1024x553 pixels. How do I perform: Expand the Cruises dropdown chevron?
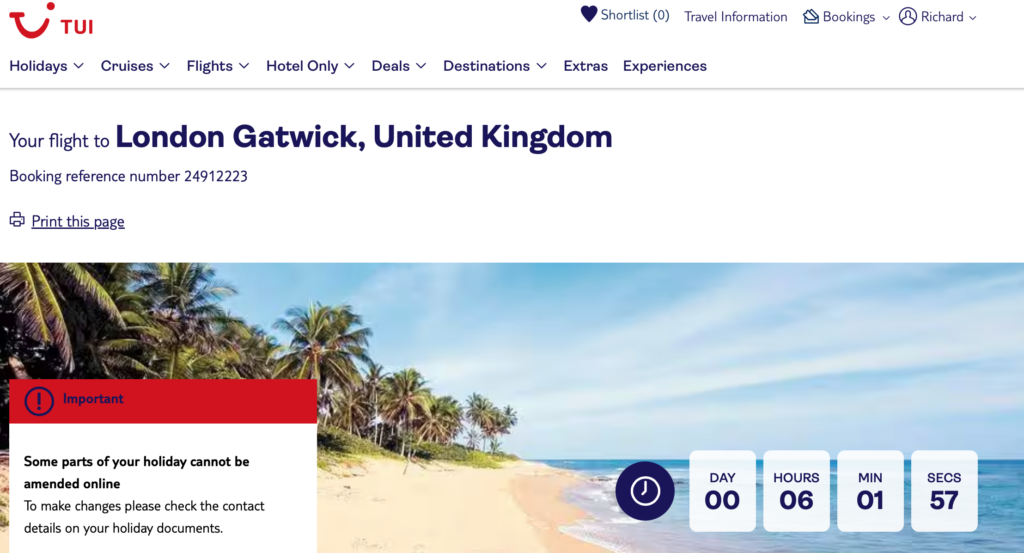[165, 66]
